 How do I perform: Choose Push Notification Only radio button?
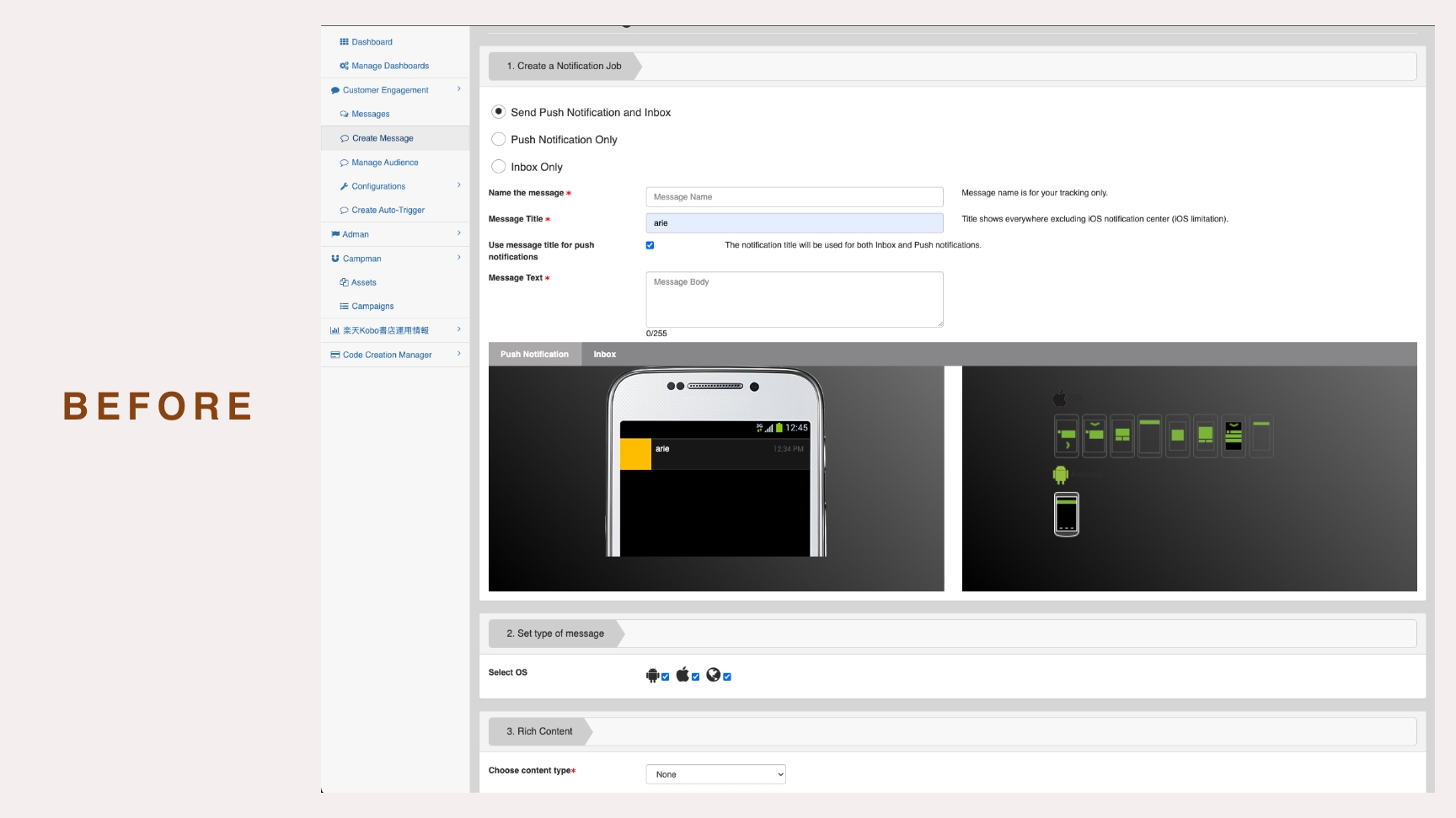[499, 139]
